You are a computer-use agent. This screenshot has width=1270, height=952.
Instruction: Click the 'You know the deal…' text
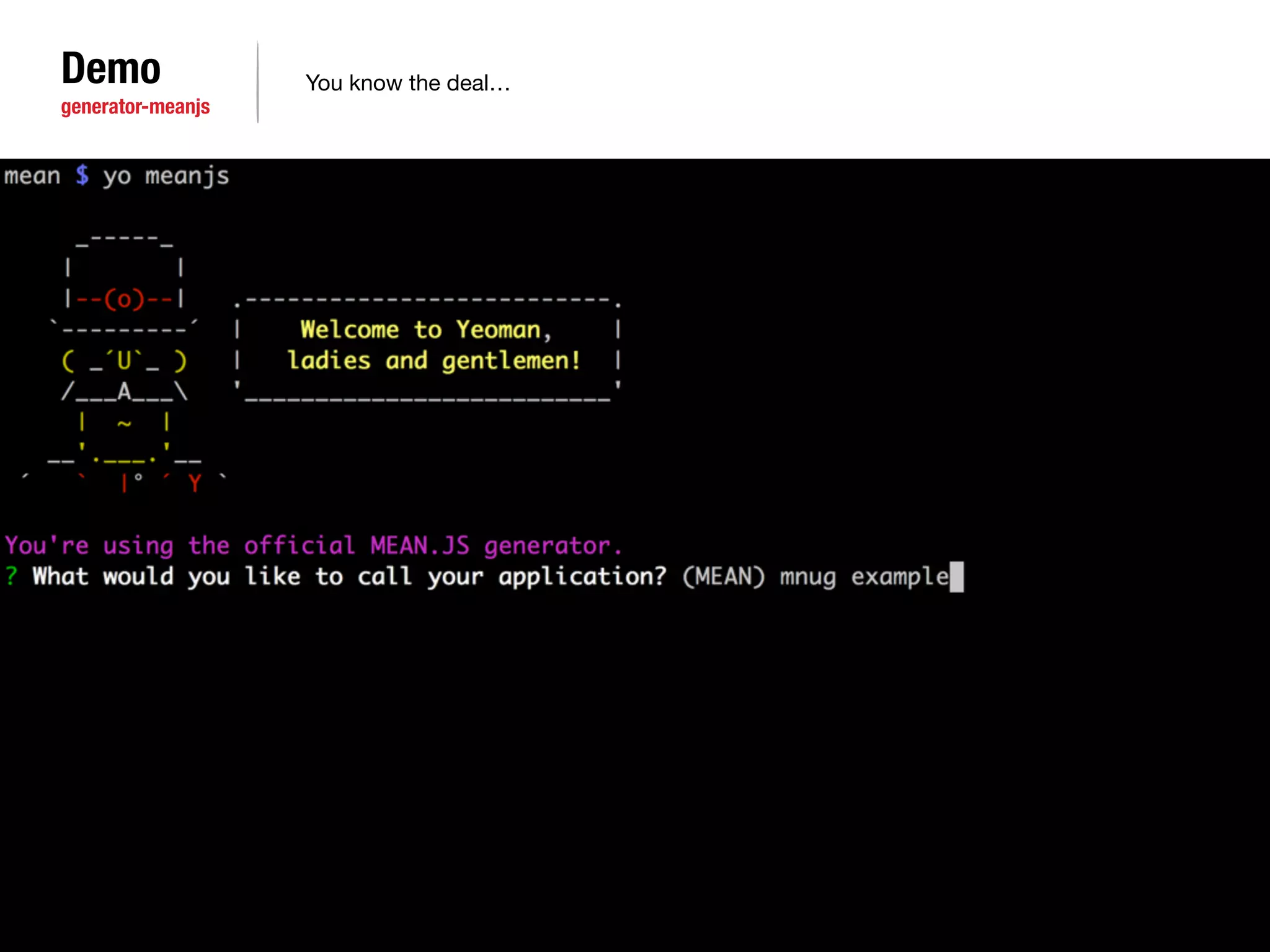[x=407, y=83]
